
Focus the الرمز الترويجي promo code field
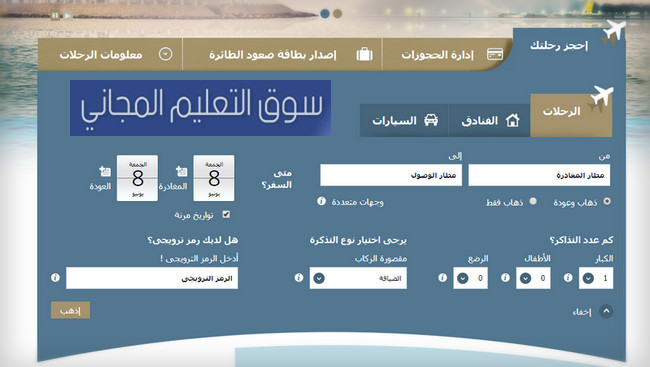152,278
